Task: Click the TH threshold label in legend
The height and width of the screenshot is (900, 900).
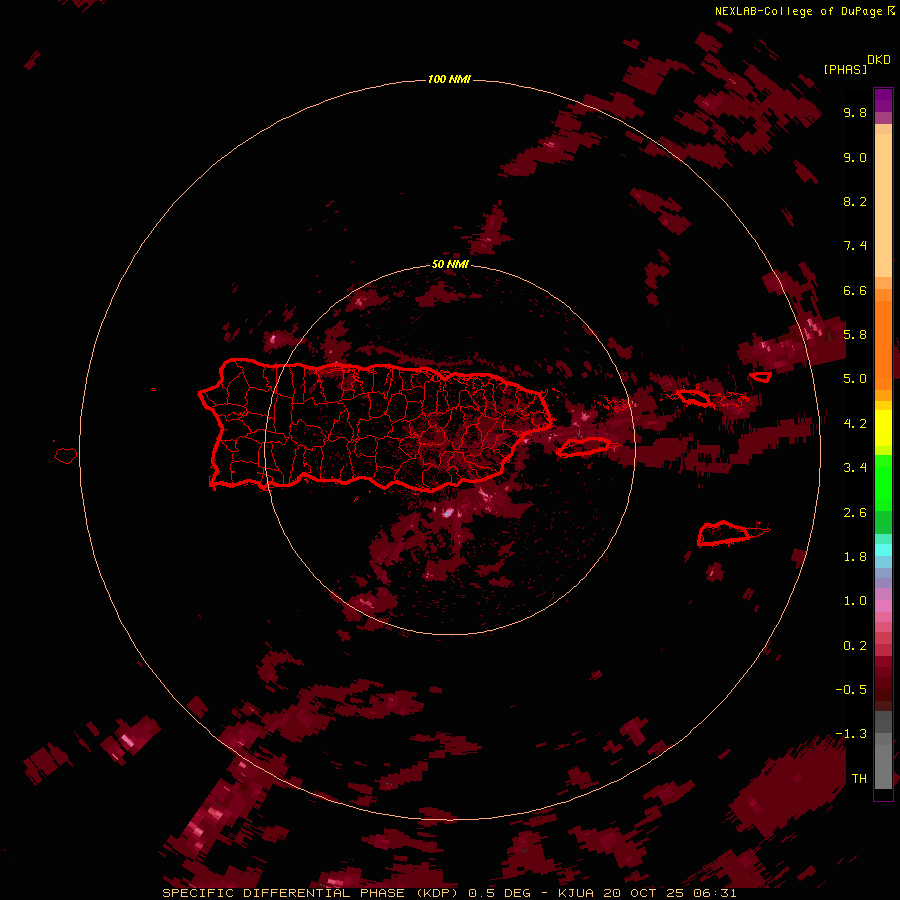Action: pyautogui.click(x=859, y=779)
